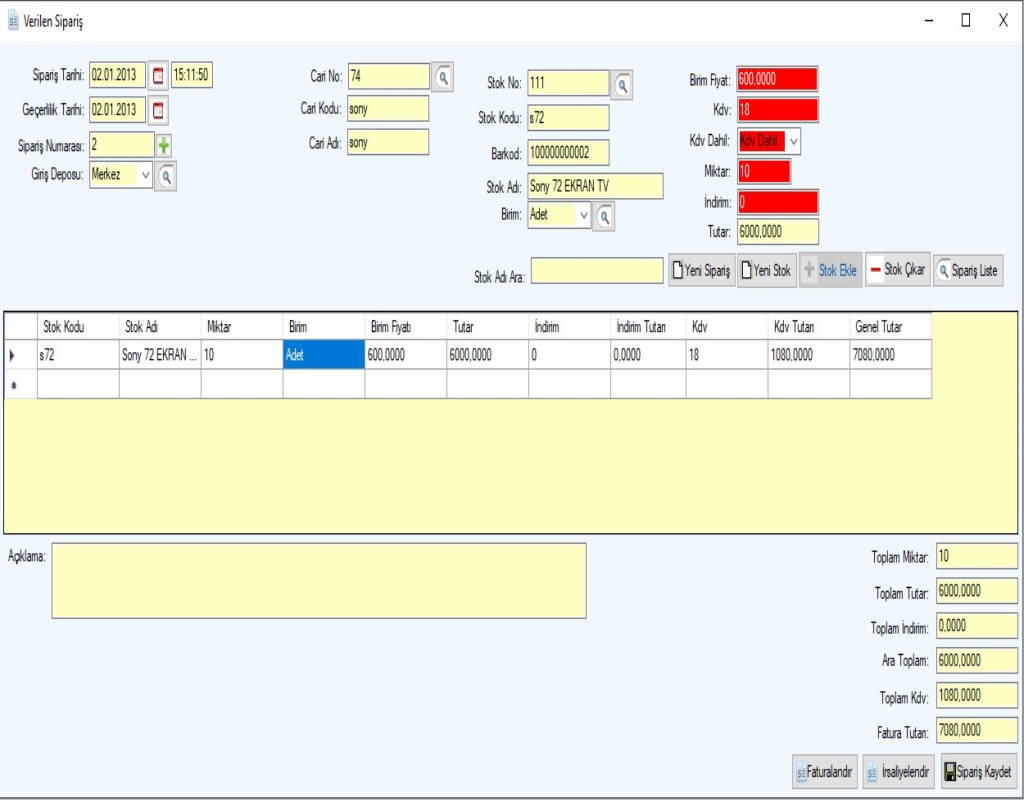Viewport: 1024px width, 800px height.
Task: Click search icon next to Stok No
Action: tap(622, 86)
